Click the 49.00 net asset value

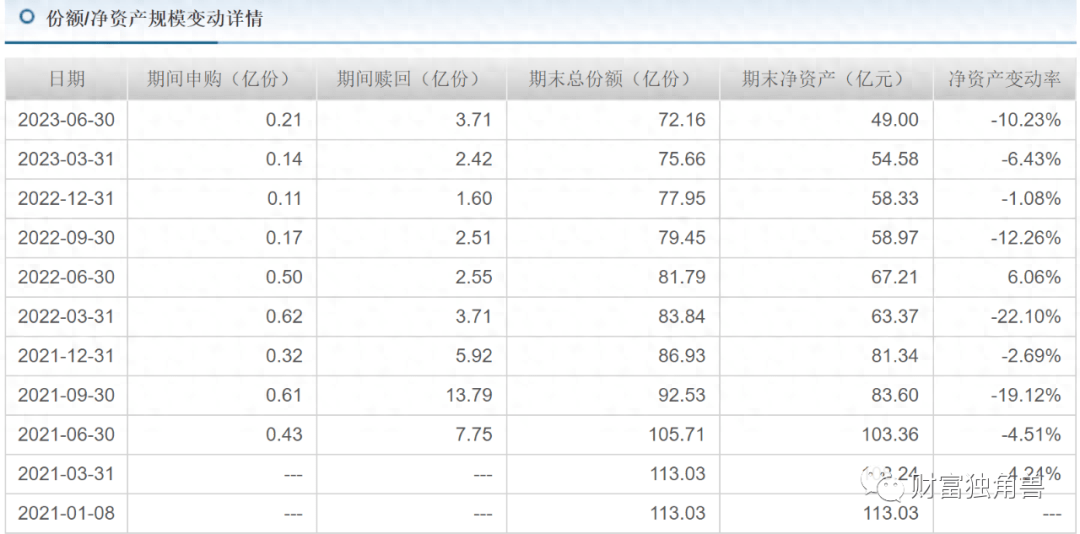point(894,120)
